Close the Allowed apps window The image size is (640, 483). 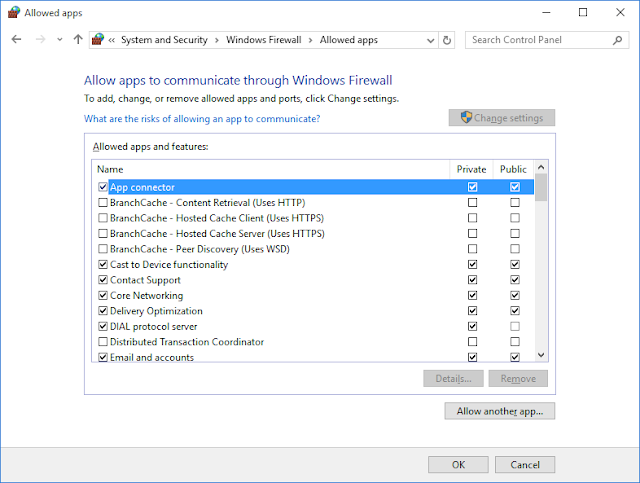click(620, 13)
